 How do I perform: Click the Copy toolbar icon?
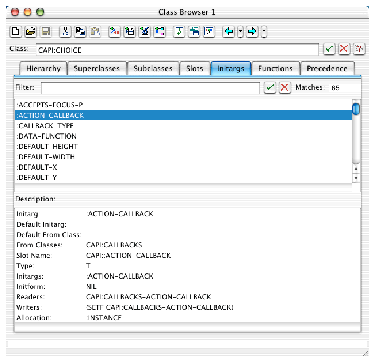click(80, 32)
